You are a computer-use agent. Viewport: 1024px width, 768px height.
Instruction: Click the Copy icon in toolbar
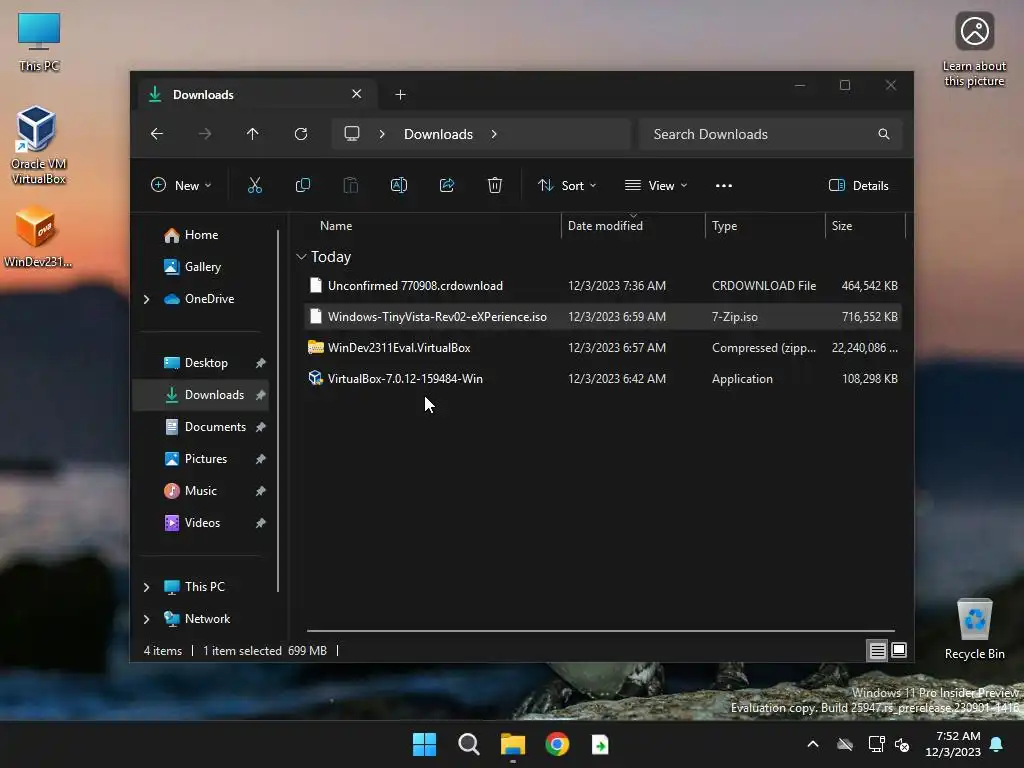coord(302,185)
